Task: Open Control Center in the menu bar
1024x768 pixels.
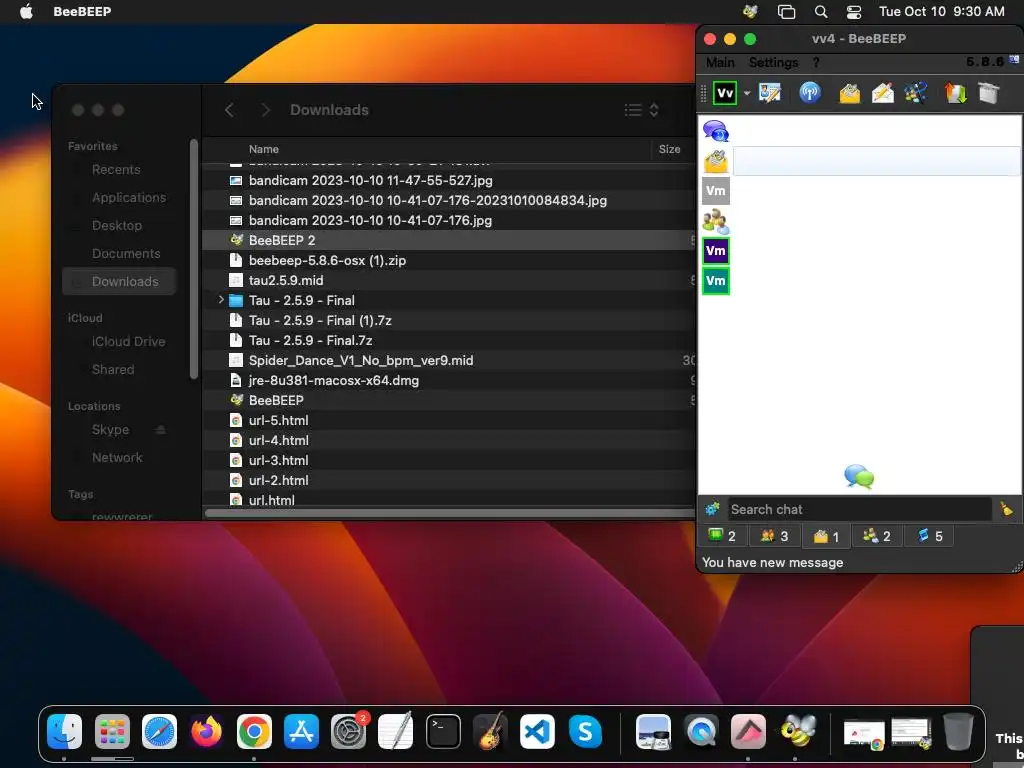Action: point(854,11)
